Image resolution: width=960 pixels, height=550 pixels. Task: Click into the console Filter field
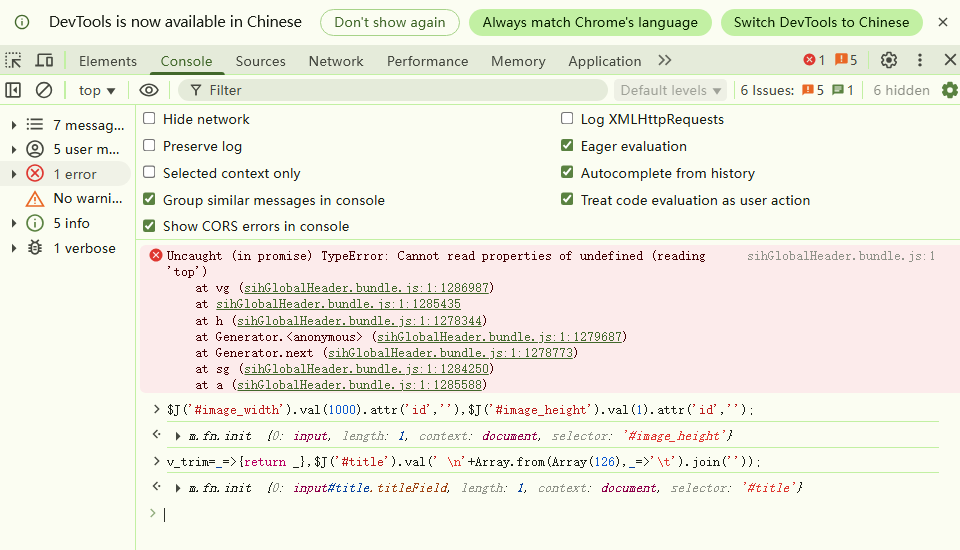(x=400, y=90)
